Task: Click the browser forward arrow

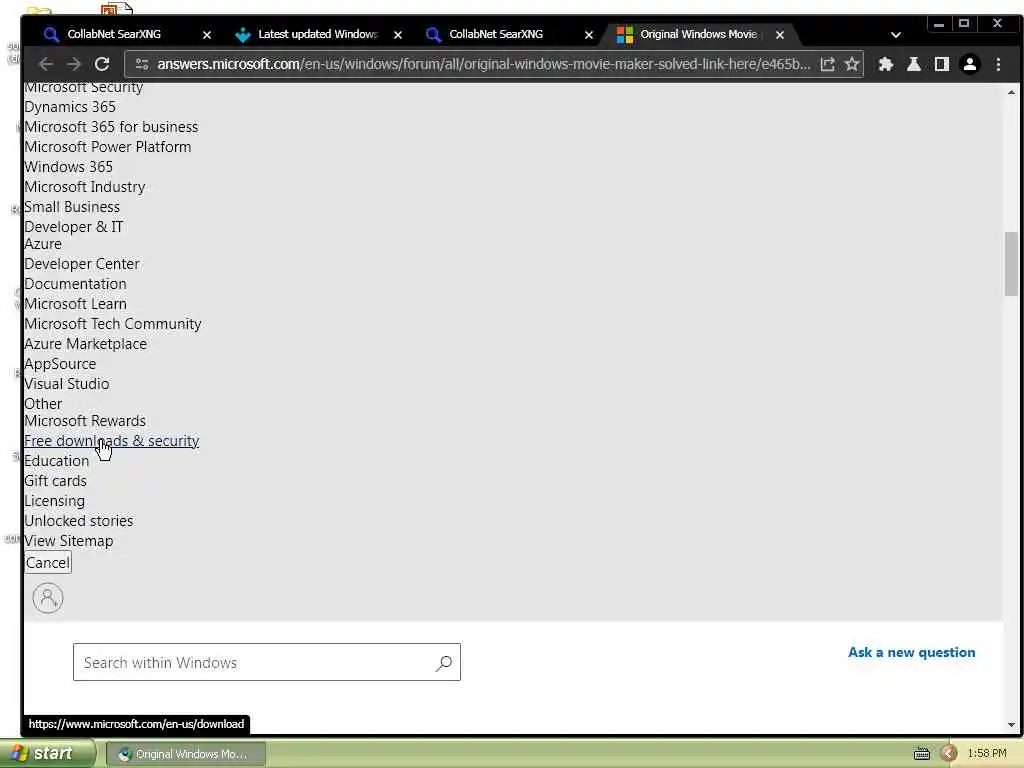Action: [74, 64]
